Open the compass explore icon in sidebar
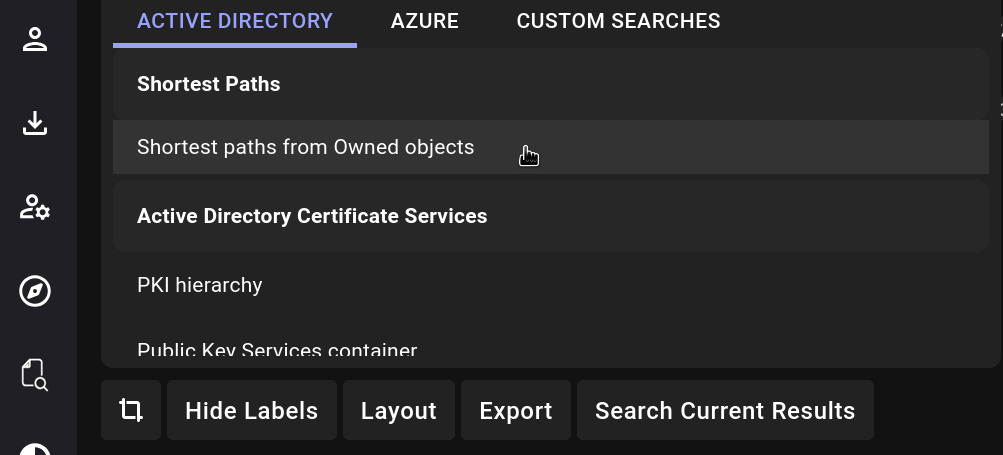 (x=35, y=291)
